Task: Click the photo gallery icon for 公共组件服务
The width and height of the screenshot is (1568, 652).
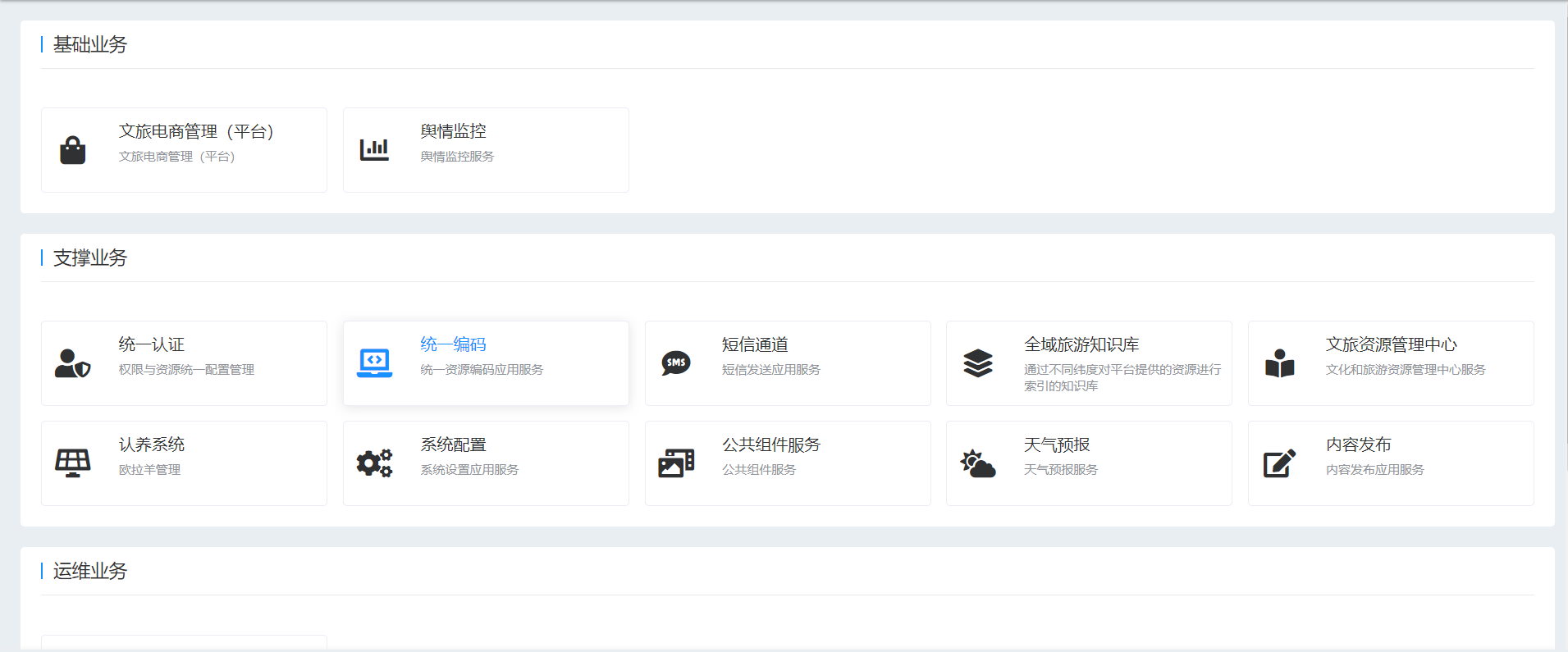Action: (x=676, y=463)
